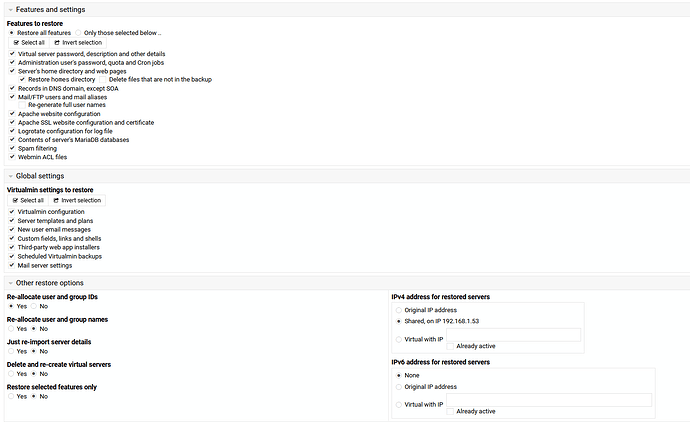Click the IPv4 Virtual with IP text field
The height and width of the screenshot is (422, 690).
513,334
